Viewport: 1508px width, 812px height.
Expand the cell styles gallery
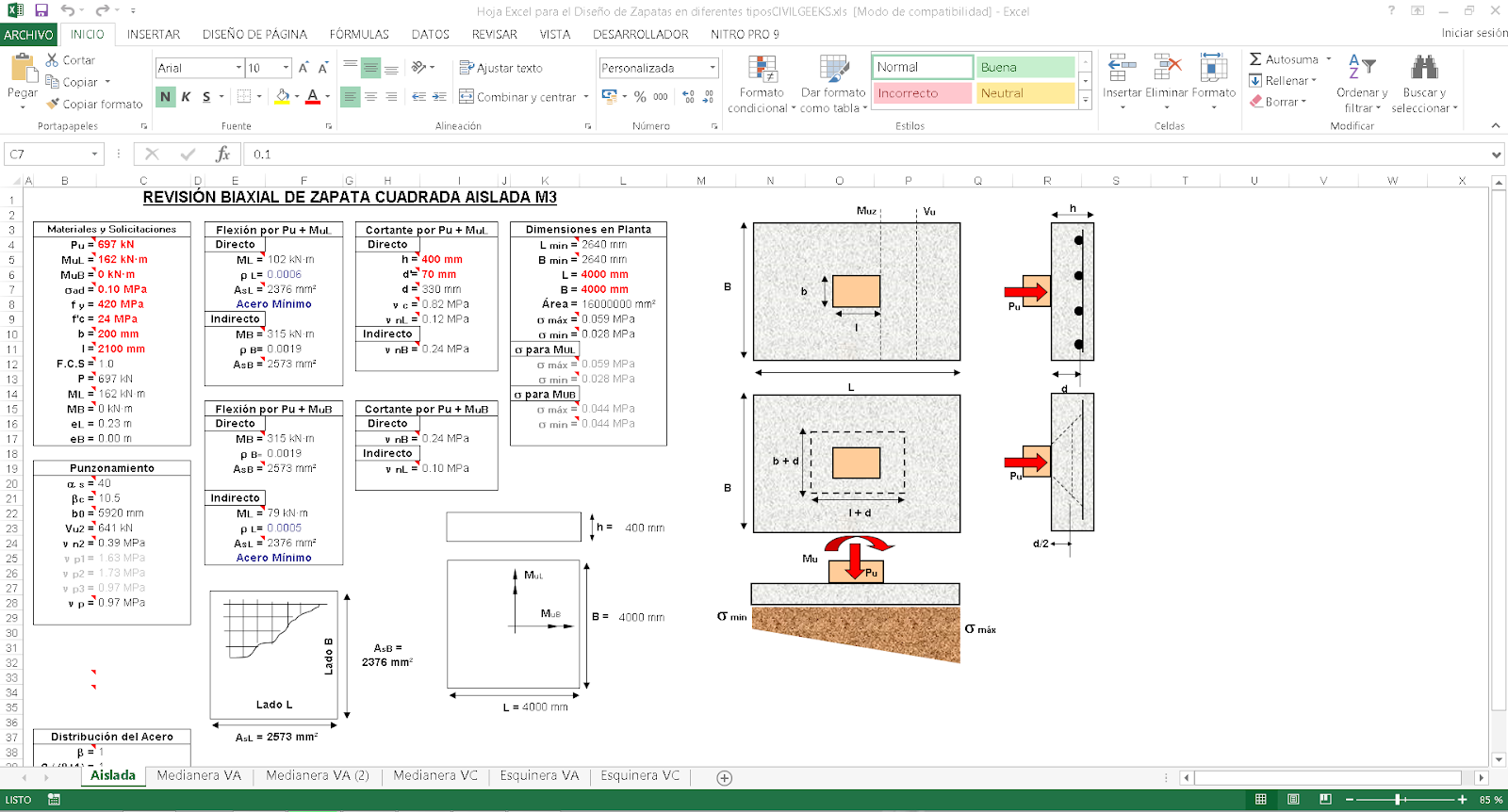(1086, 99)
